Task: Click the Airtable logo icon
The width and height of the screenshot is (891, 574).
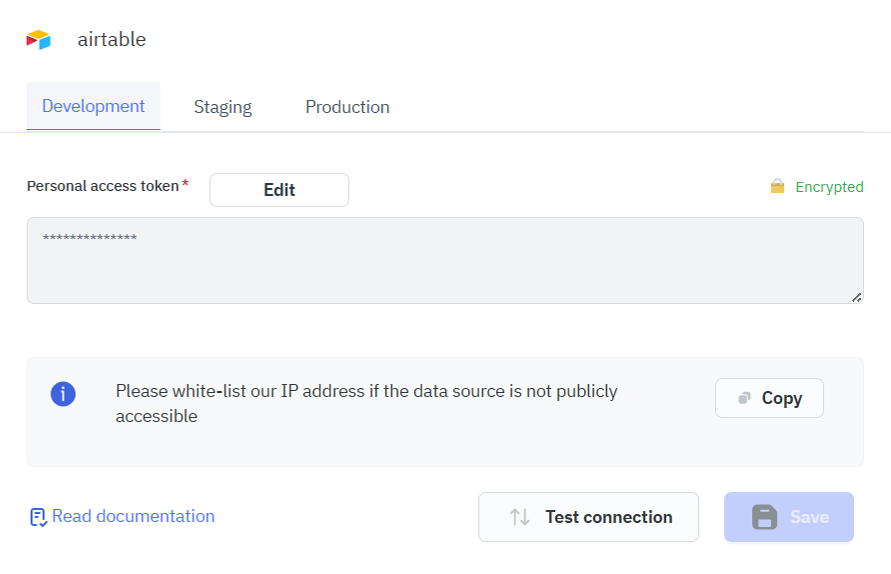Action: (39, 40)
